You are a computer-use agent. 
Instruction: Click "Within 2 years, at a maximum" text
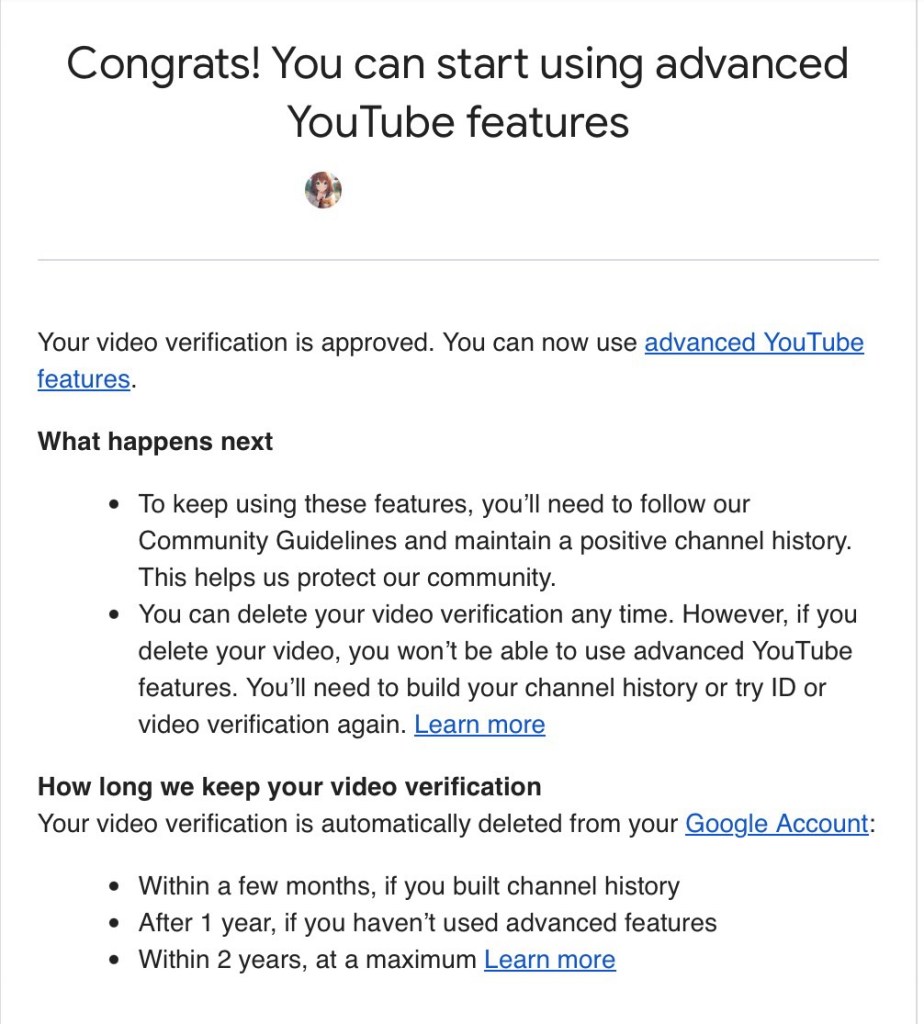tap(307, 960)
